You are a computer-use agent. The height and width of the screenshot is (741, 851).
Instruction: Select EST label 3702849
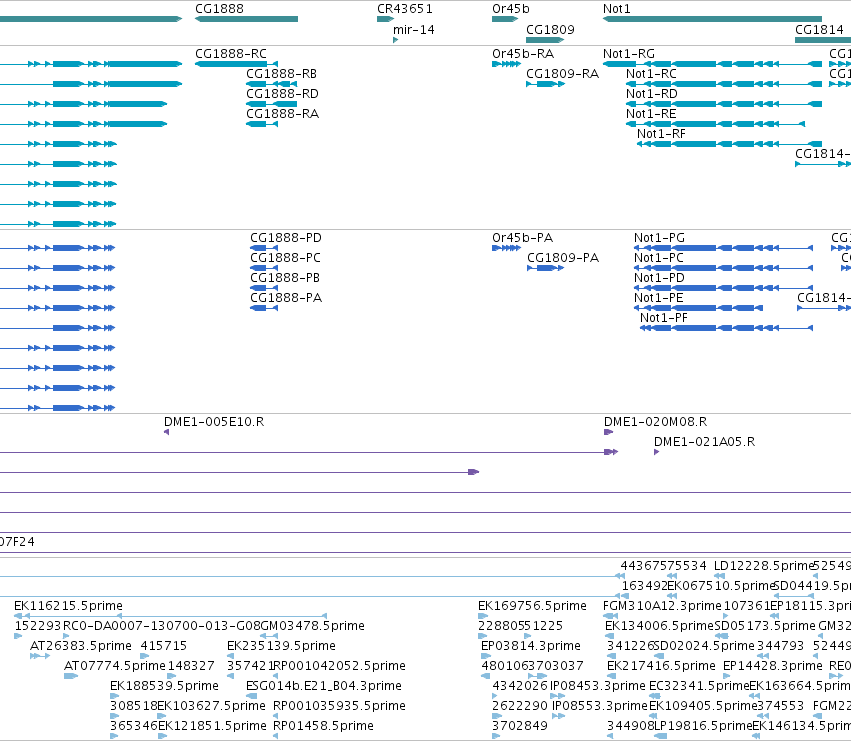tap(520, 726)
